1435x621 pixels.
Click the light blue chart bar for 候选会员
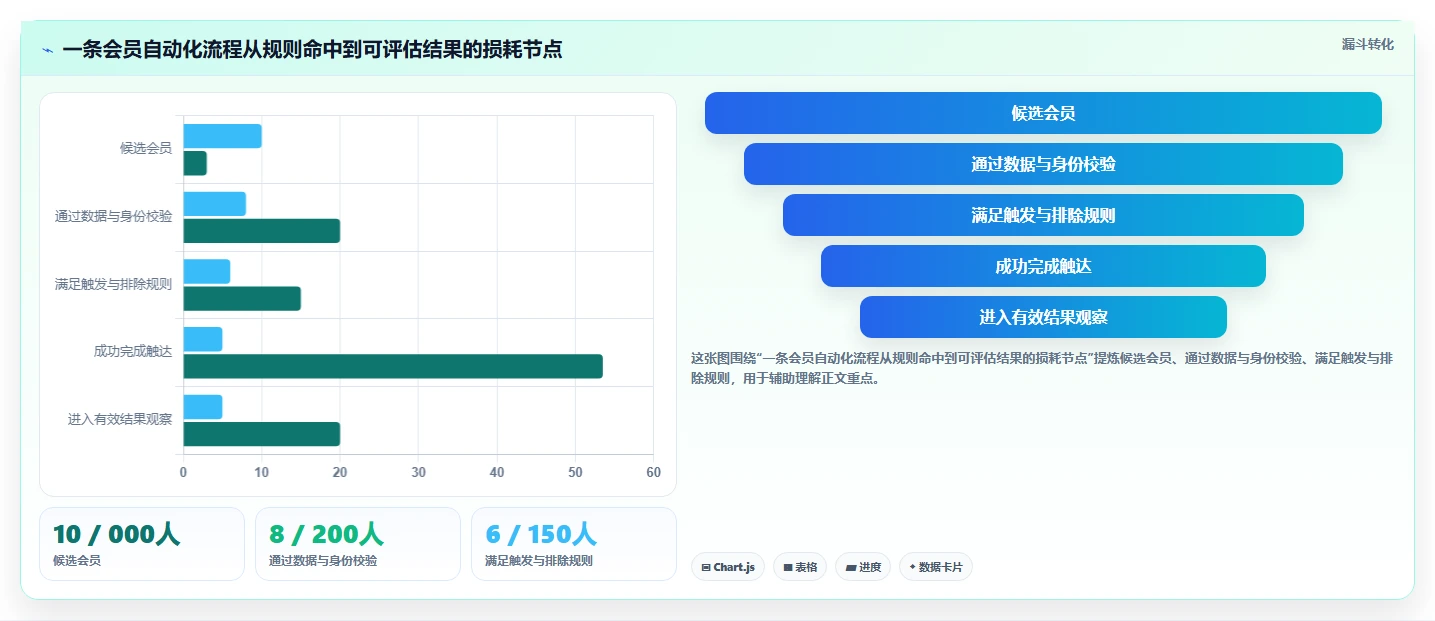[222, 136]
